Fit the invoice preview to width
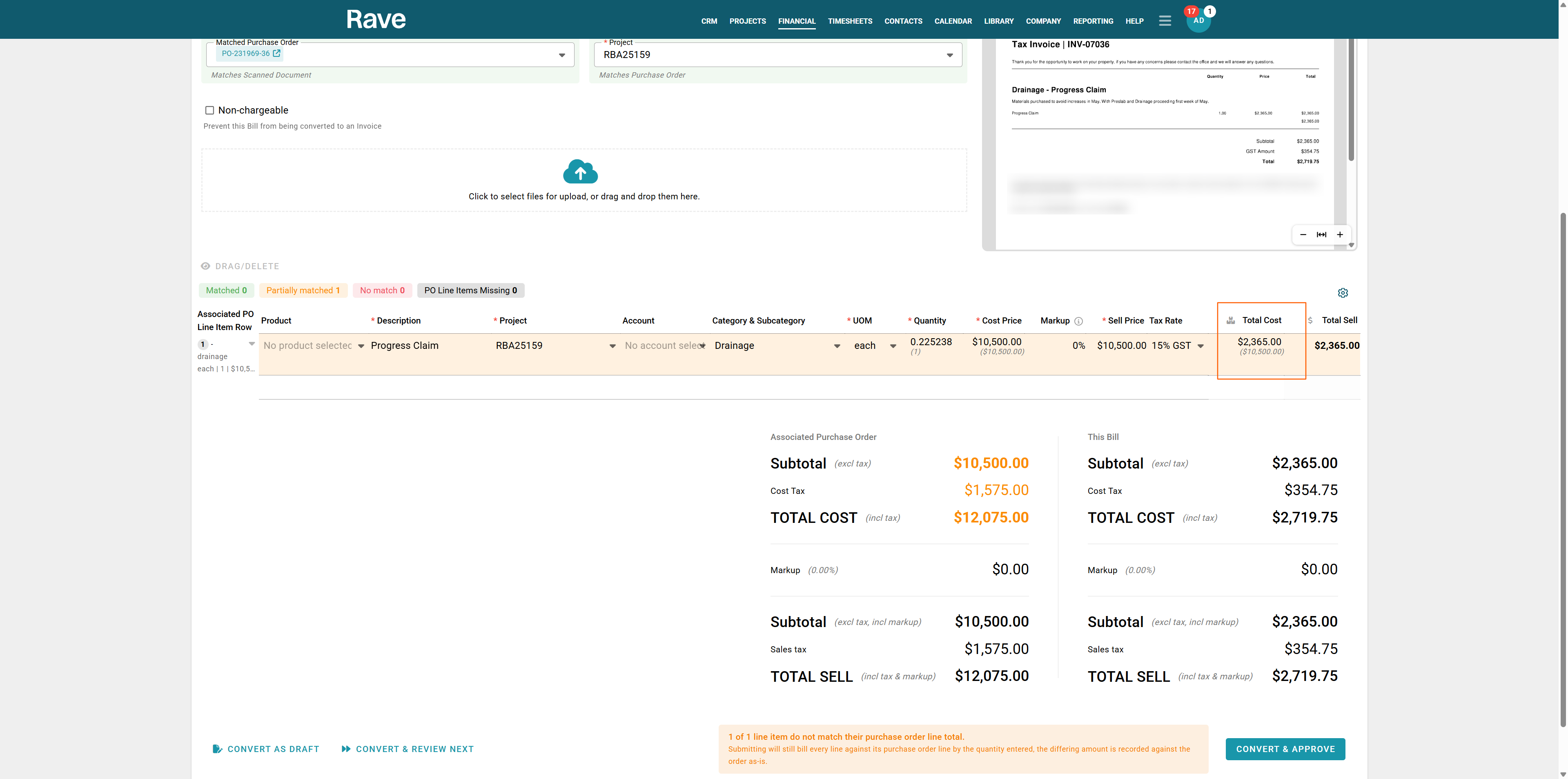Viewport: 1568px width, 779px height. (1321, 234)
